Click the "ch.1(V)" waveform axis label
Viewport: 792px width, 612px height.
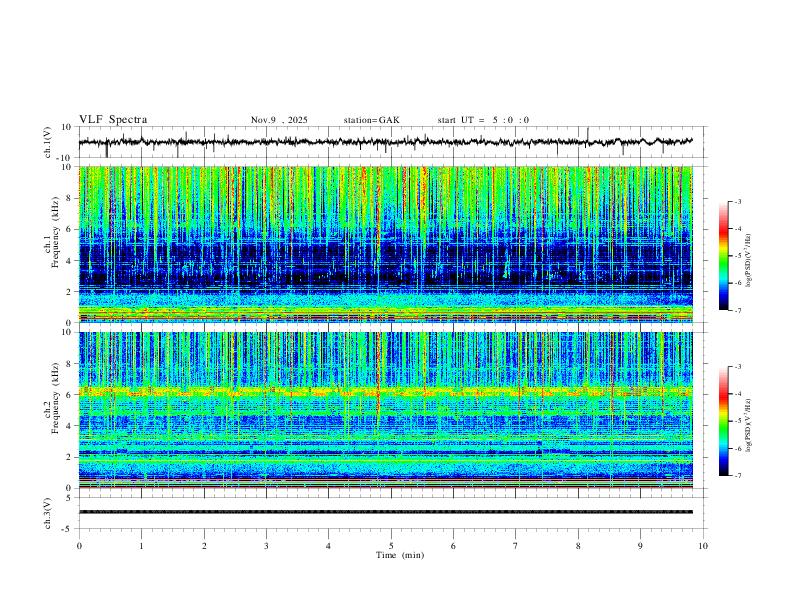tap(48, 142)
